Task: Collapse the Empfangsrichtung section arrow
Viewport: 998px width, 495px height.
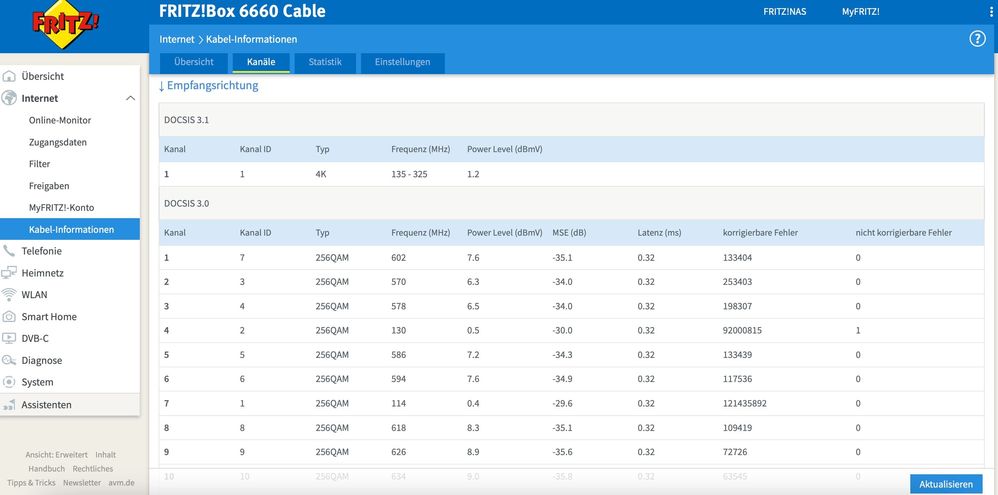Action: 162,86
